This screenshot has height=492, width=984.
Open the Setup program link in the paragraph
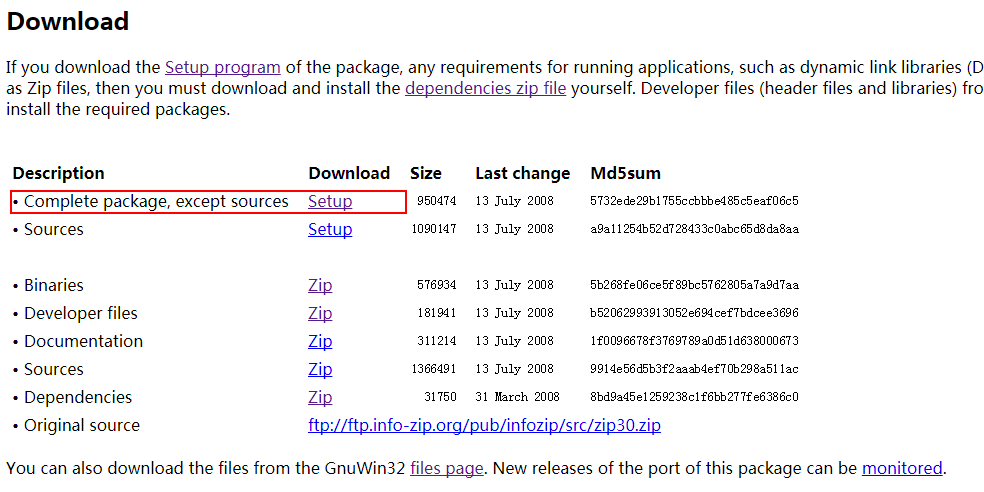pyautogui.click(x=222, y=68)
